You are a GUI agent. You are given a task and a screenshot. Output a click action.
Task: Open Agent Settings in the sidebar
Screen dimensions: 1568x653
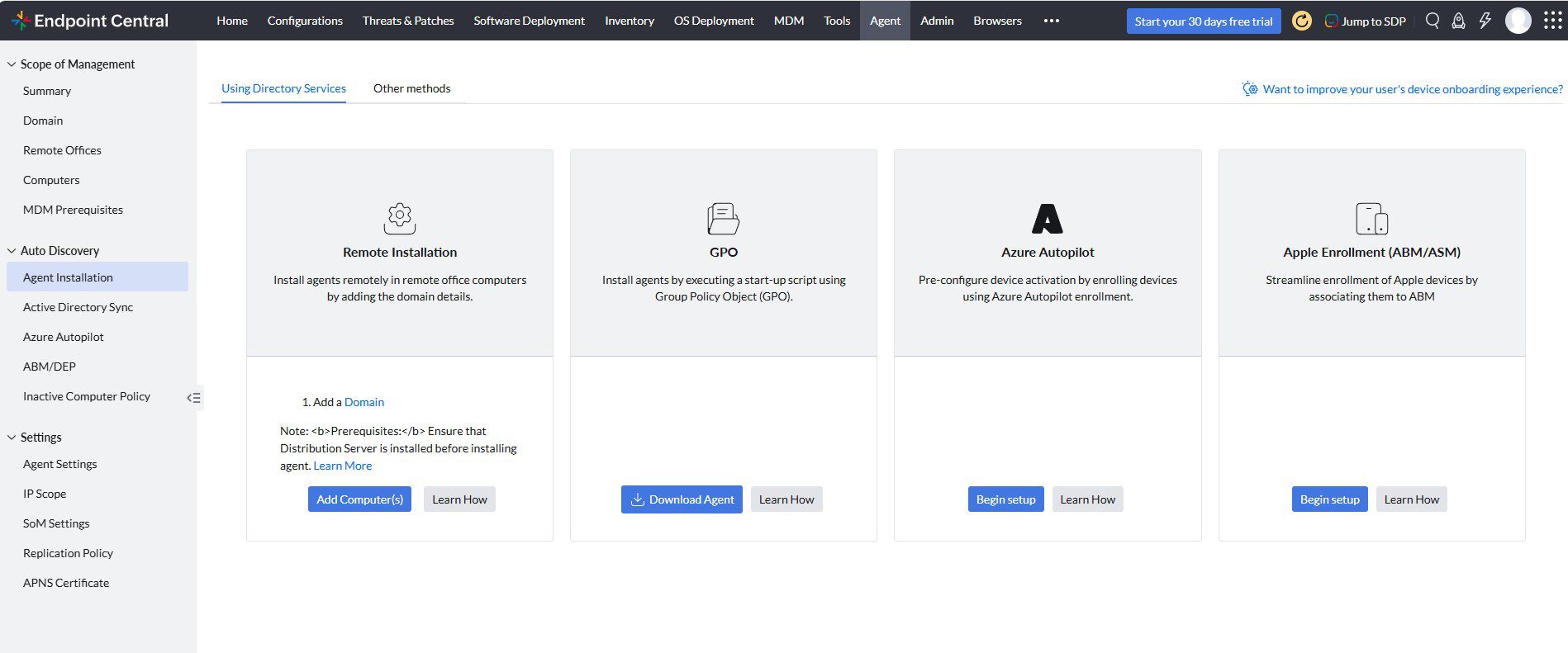click(60, 464)
